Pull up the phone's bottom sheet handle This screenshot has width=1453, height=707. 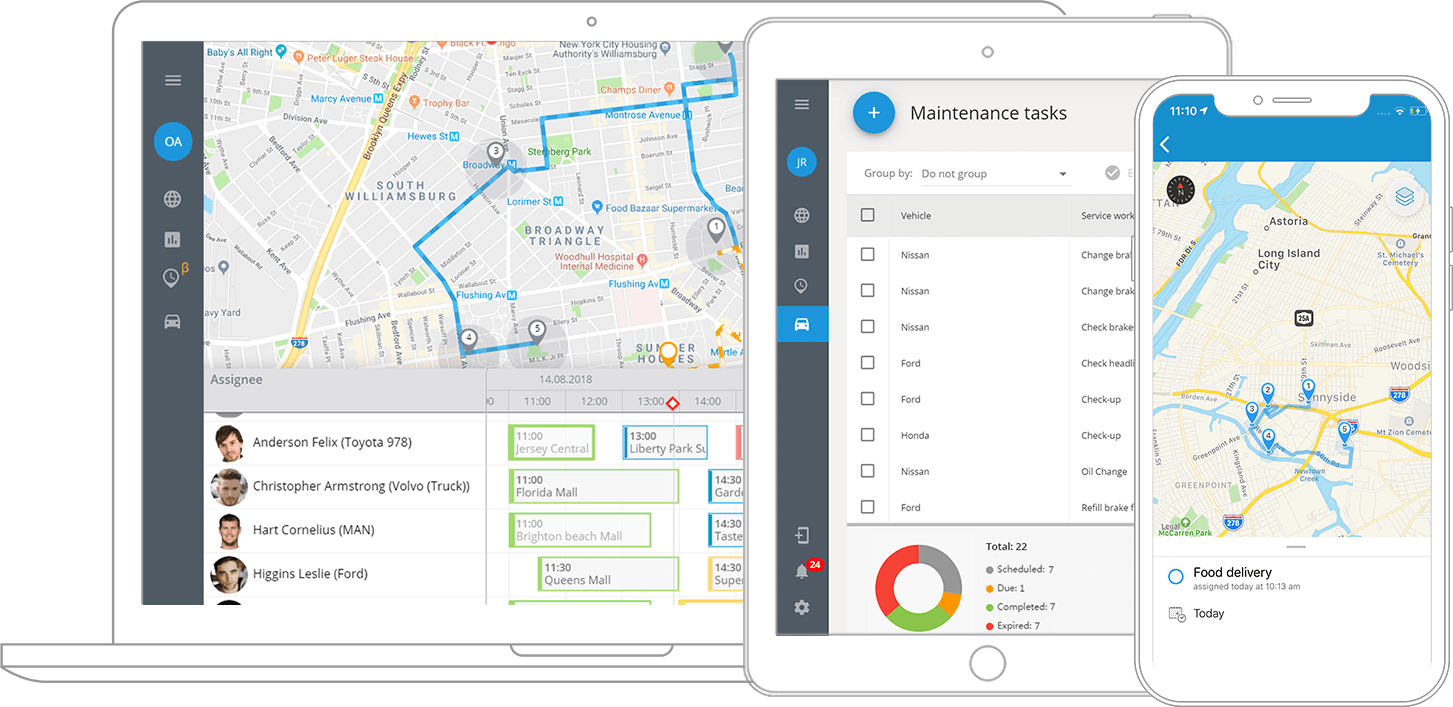(x=1296, y=547)
